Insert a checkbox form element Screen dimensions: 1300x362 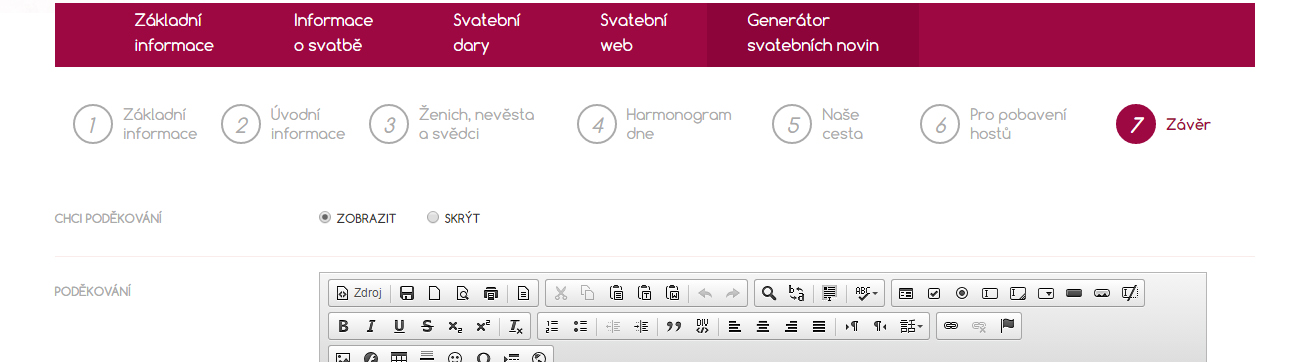[934, 293]
